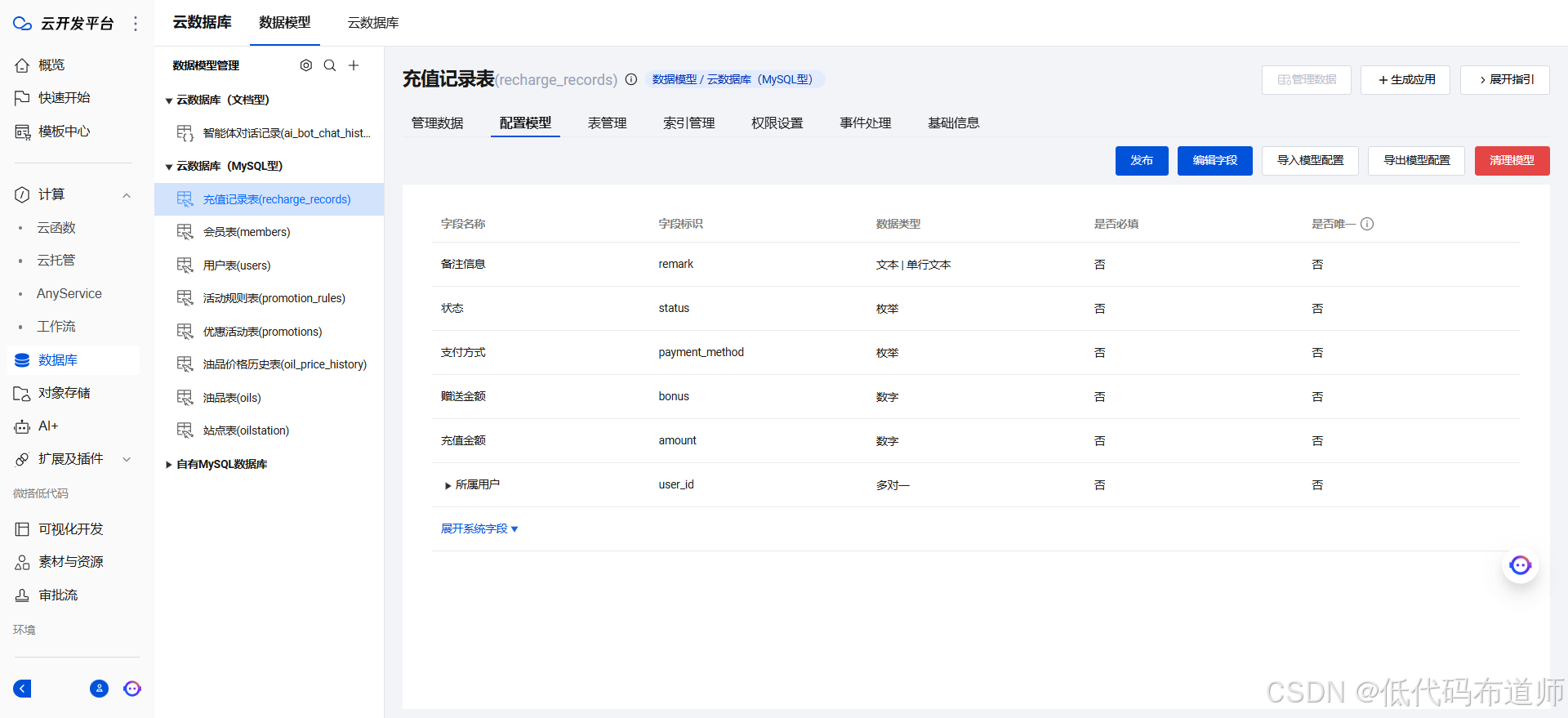Click the 审批流 stamp icon
Image resolution: width=1568 pixels, height=718 pixels.
[22, 595]
